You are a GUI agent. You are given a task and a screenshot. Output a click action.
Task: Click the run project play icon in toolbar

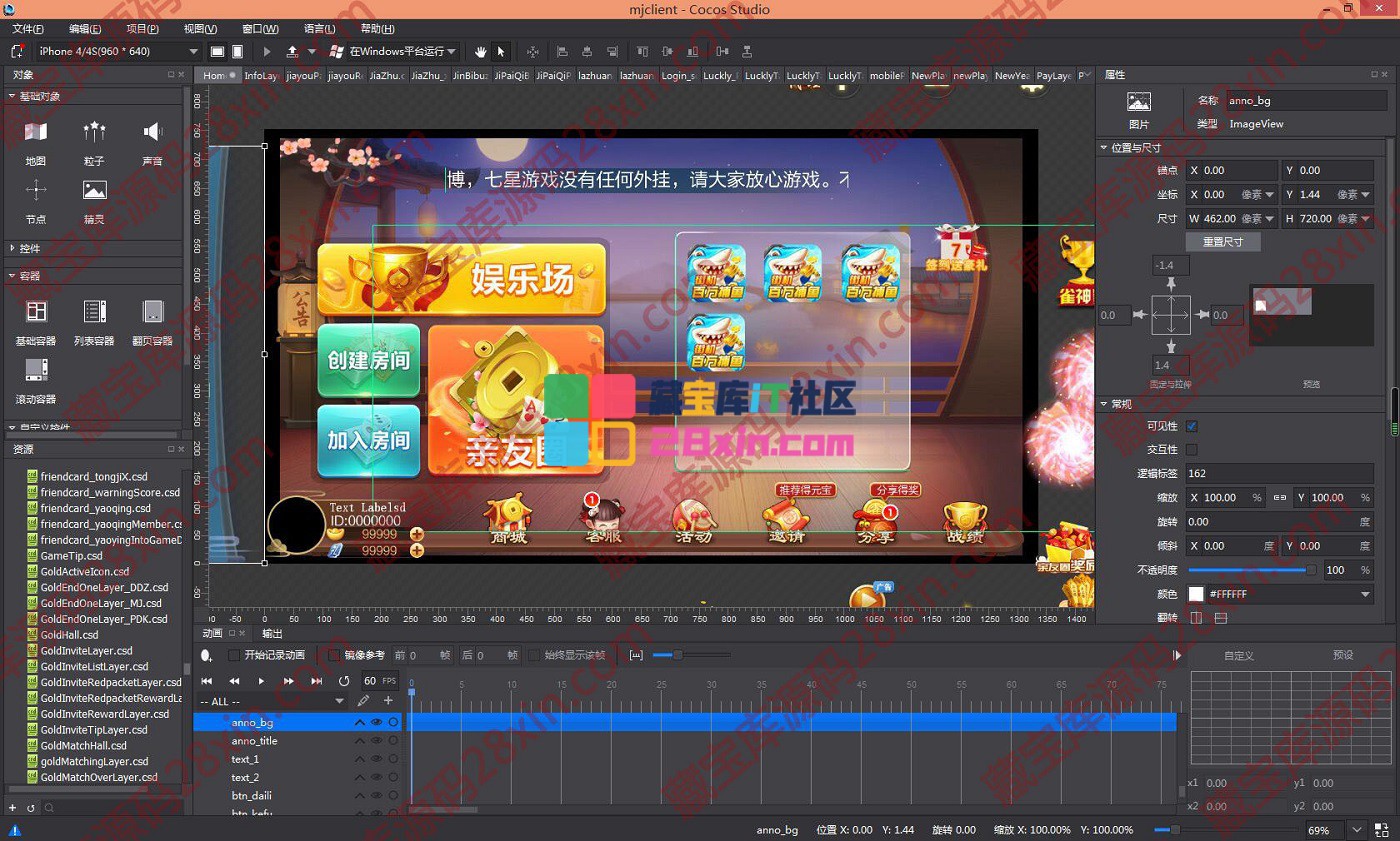point(267,51)
